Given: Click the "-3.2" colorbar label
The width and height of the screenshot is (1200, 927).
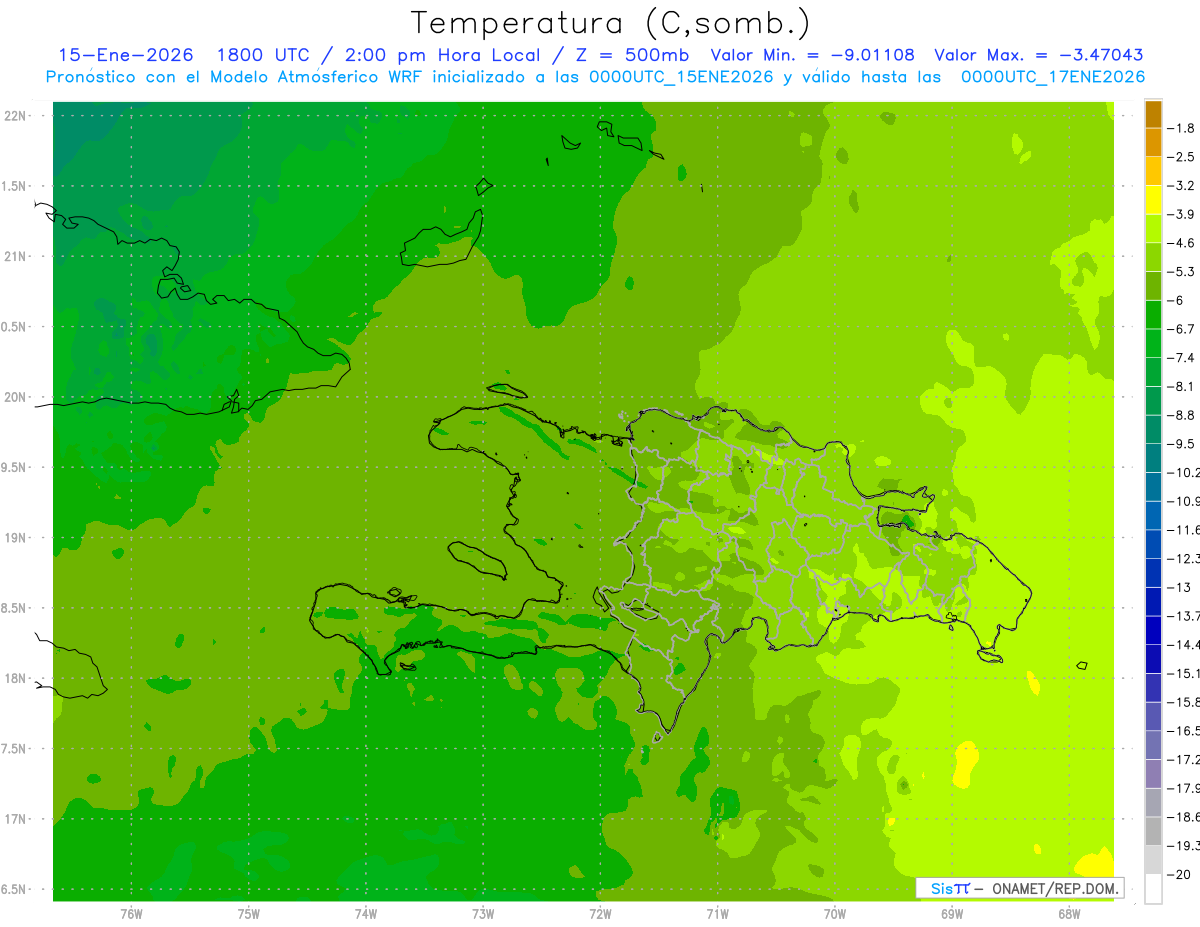Looking at the screenshot, I should coord(1181,186).
